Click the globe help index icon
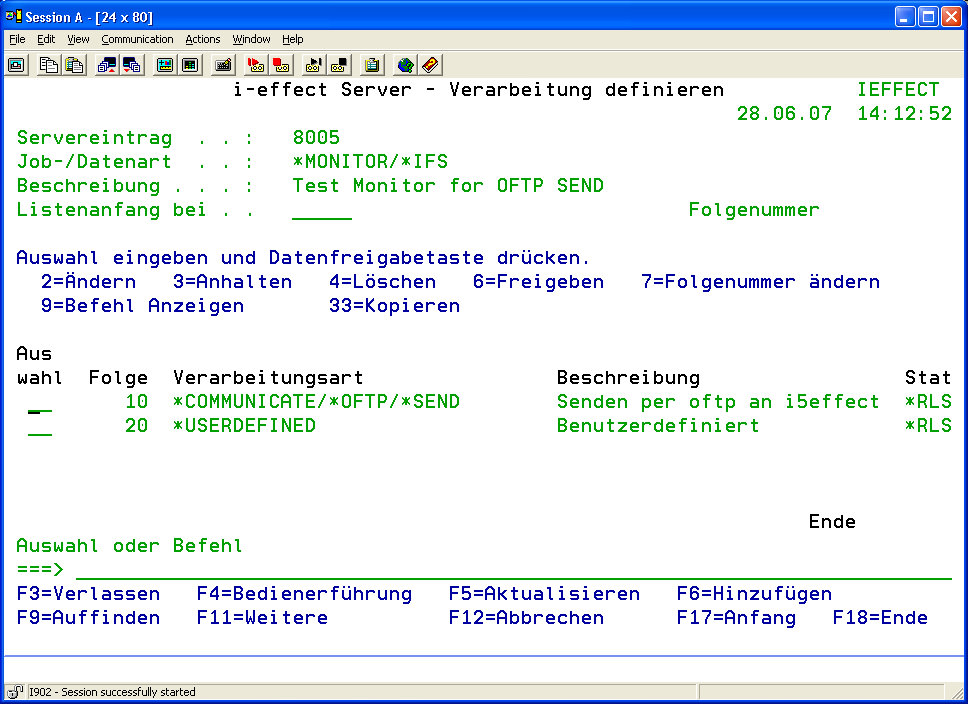This screenshot has width=968, height=704. point(405,65)
